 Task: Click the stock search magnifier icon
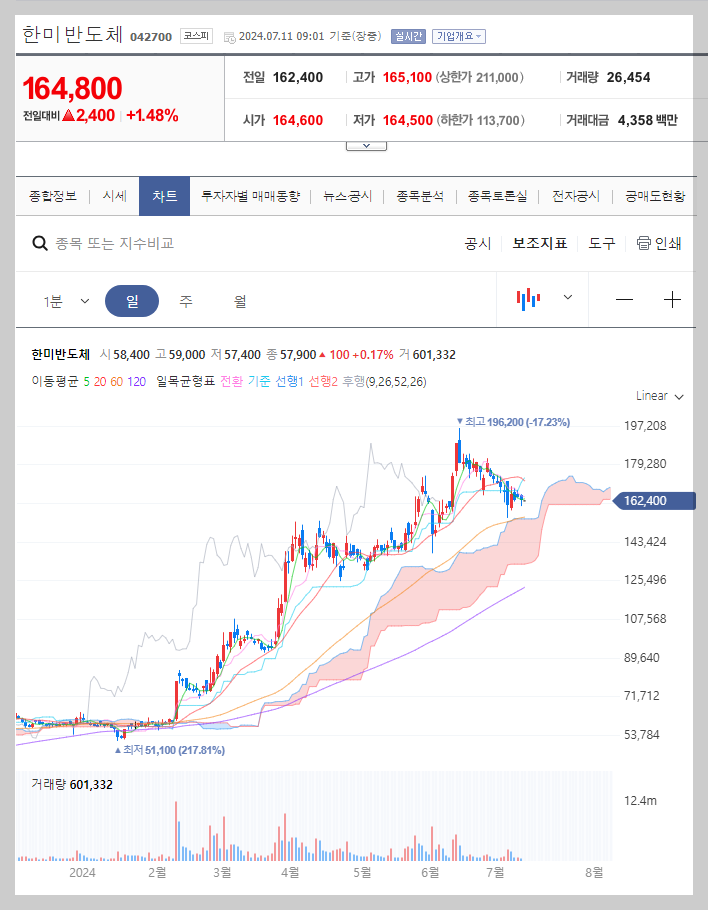(x=40, y=243)
